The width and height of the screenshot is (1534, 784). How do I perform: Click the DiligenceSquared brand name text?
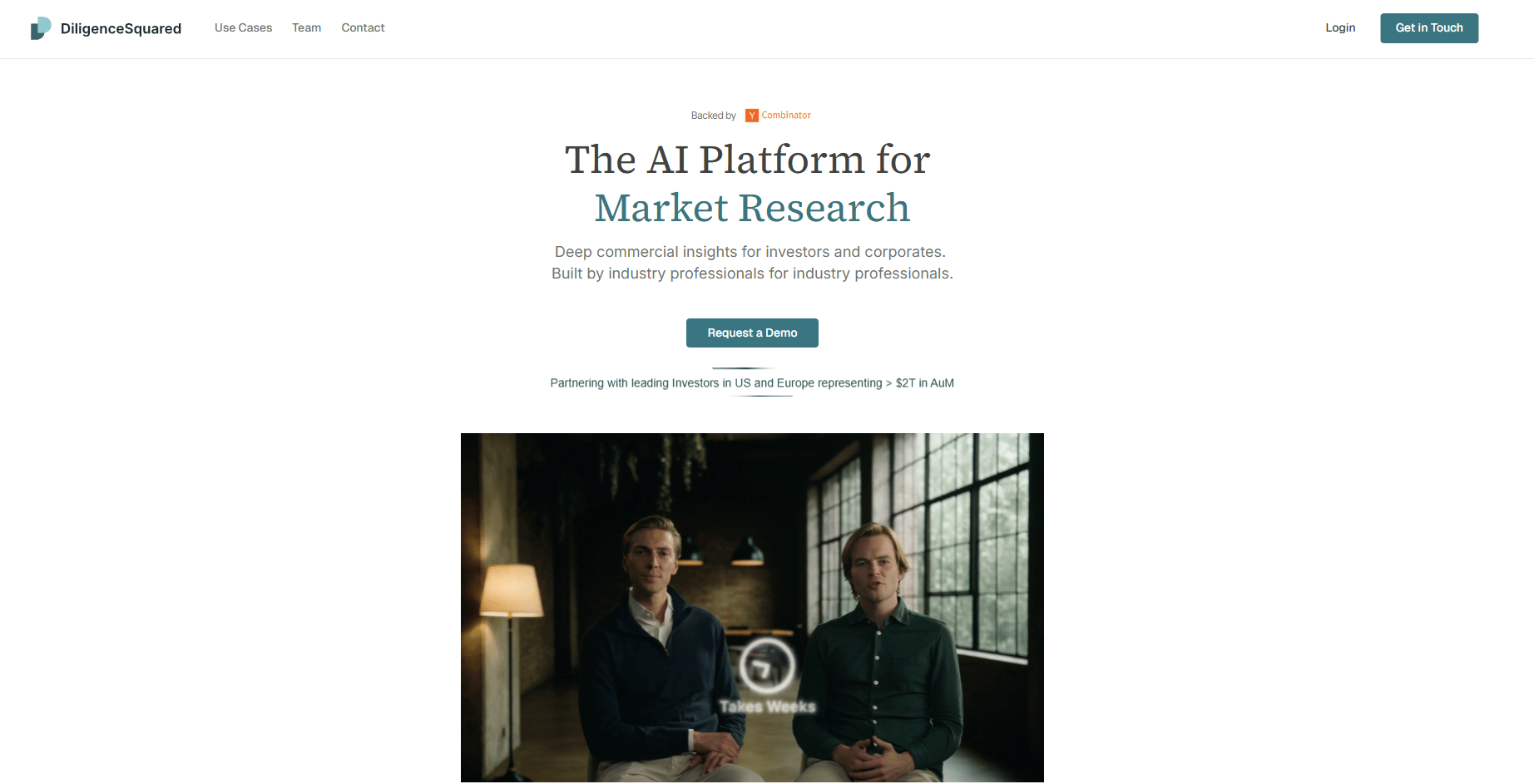(121, 29)
